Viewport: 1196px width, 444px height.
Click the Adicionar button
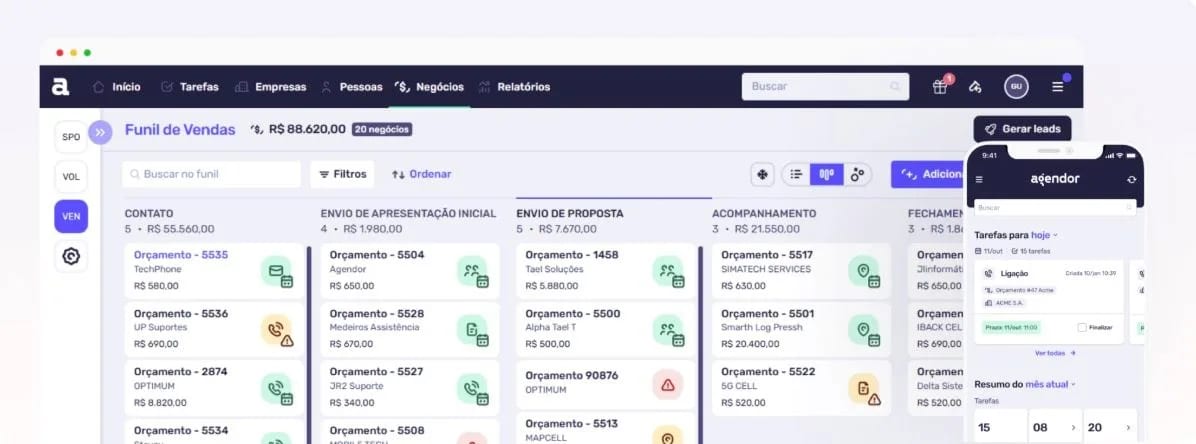point(928,175)
